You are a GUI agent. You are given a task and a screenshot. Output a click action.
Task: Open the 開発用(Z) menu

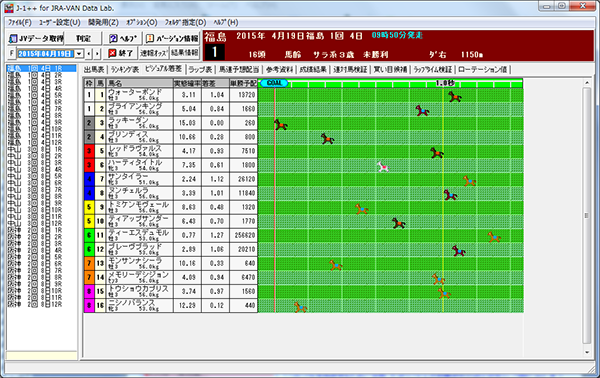pos(103,23)
